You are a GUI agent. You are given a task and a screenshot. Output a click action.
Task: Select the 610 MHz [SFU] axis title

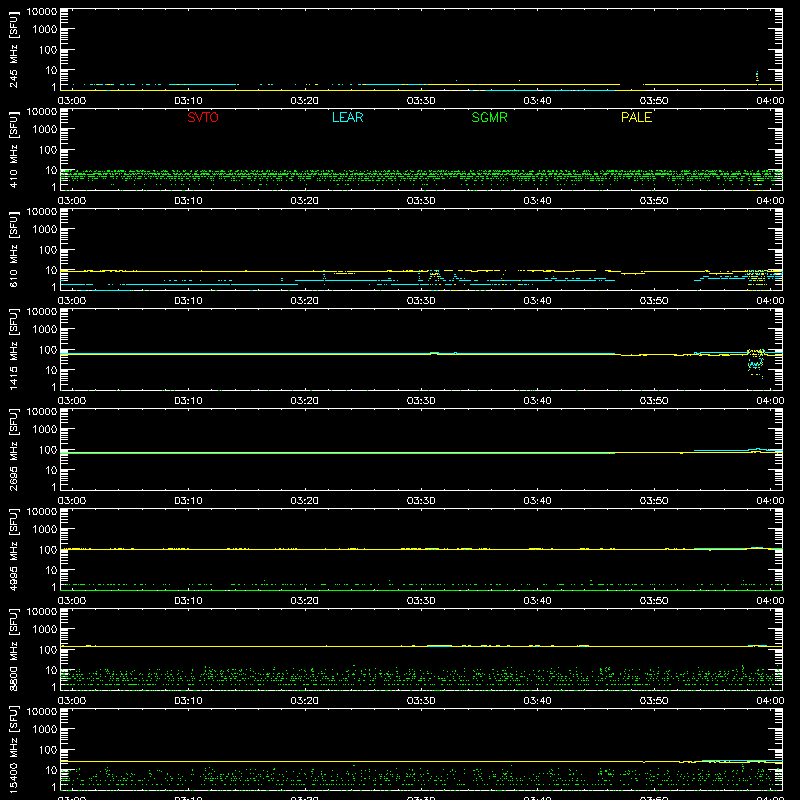pyautogui.click(x=13, y=249)
